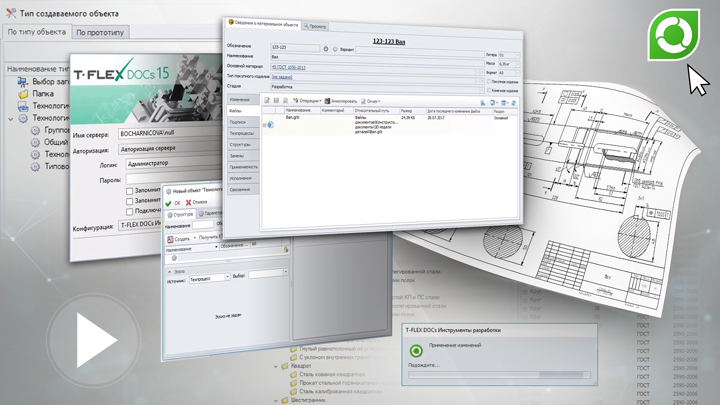Screen dimensions: 720x405
Task: Click the progress bar in «Инструменты разработки» dialog
Action: 499,375
